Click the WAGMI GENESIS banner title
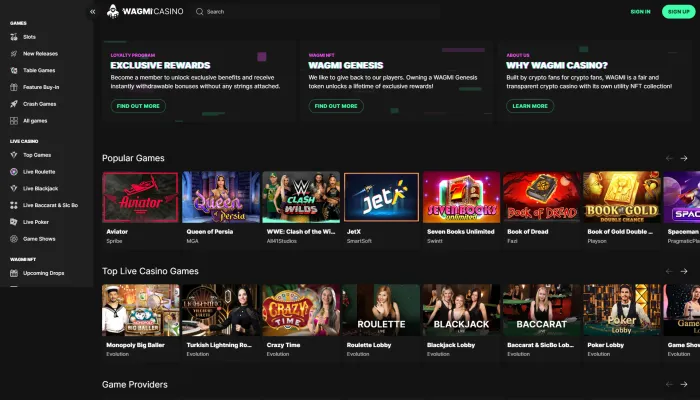 coord(346,66)
